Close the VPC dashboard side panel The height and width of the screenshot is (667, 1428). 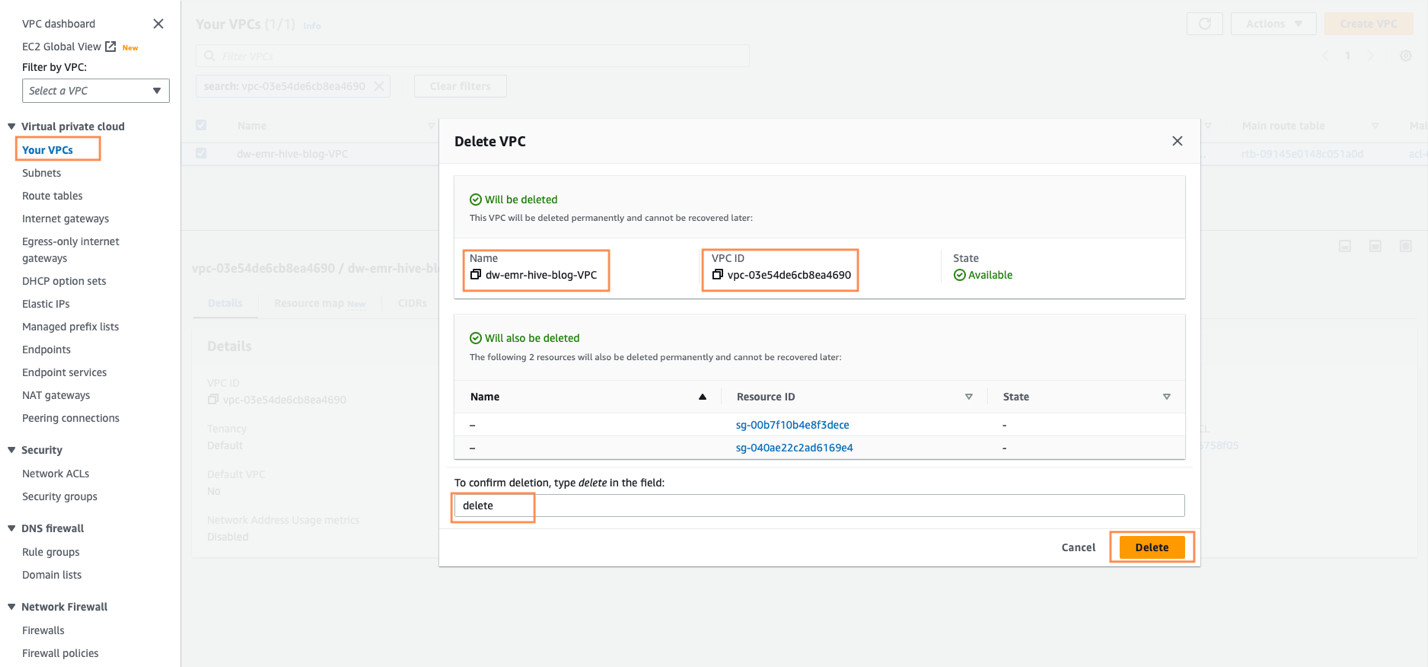coord(158,24)
